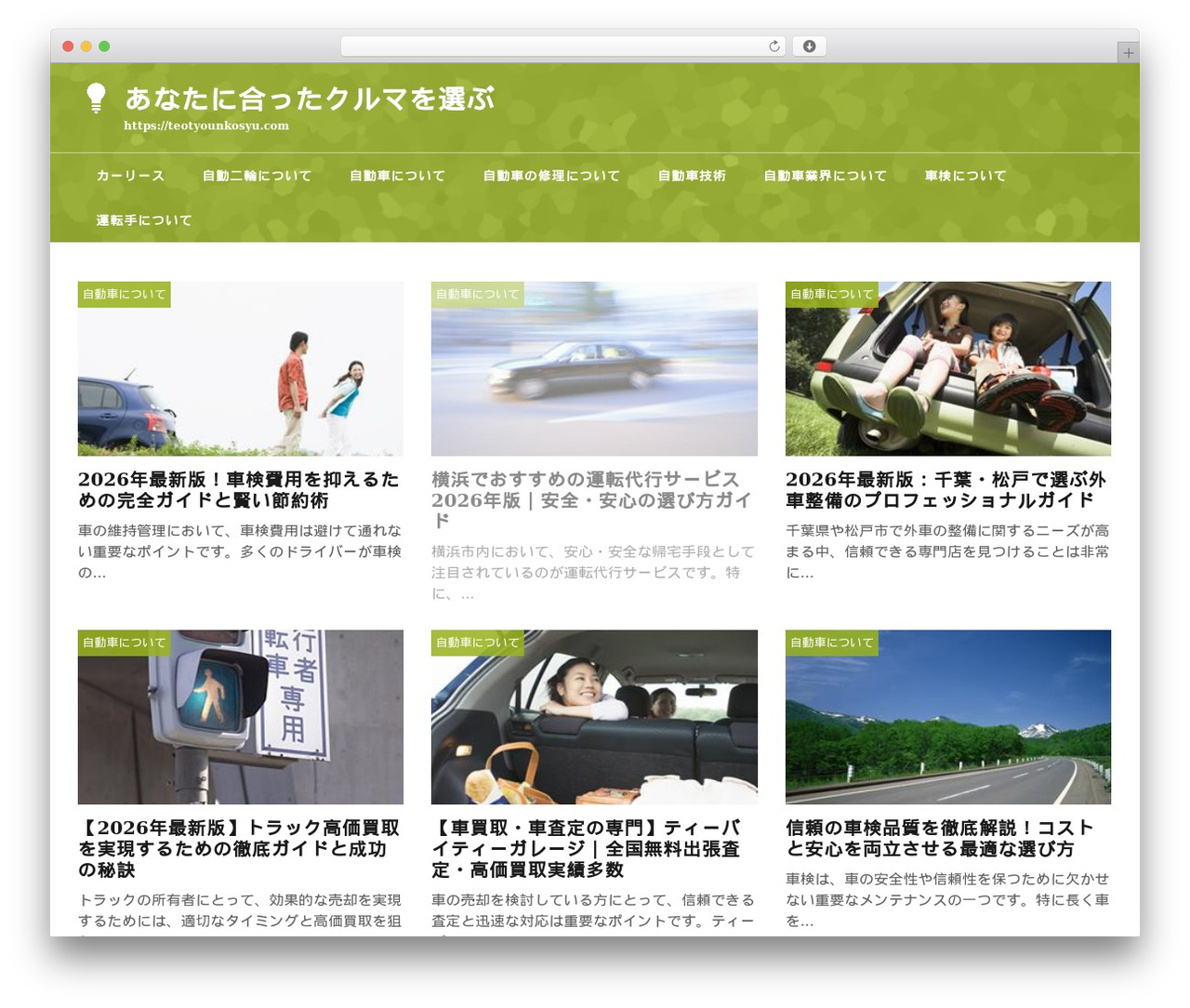Click site title あなたに合ったクルマを選ぶ

coord(310,99)
